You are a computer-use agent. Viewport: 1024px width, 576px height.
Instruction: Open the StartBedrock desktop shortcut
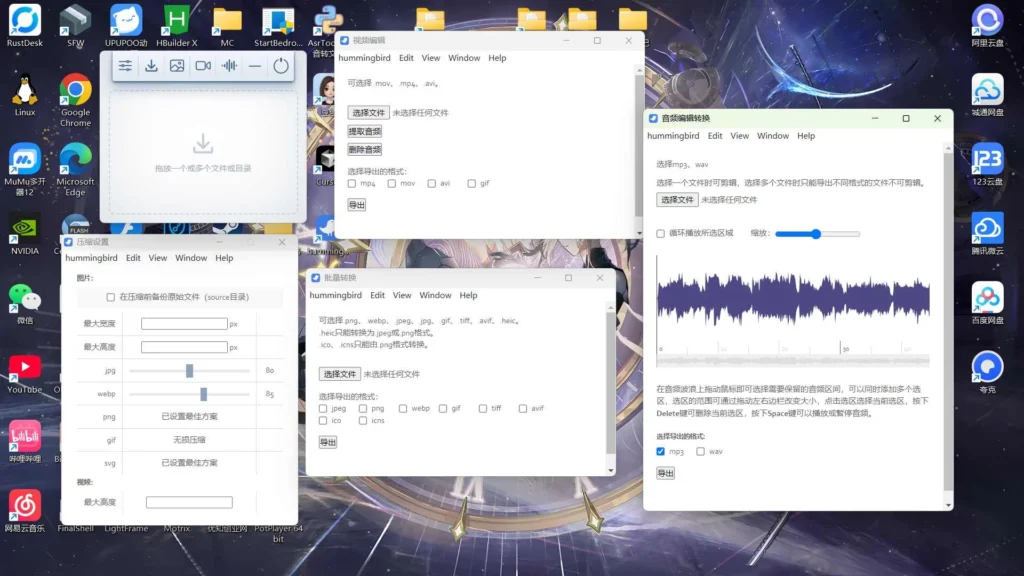tap(278, 26)
